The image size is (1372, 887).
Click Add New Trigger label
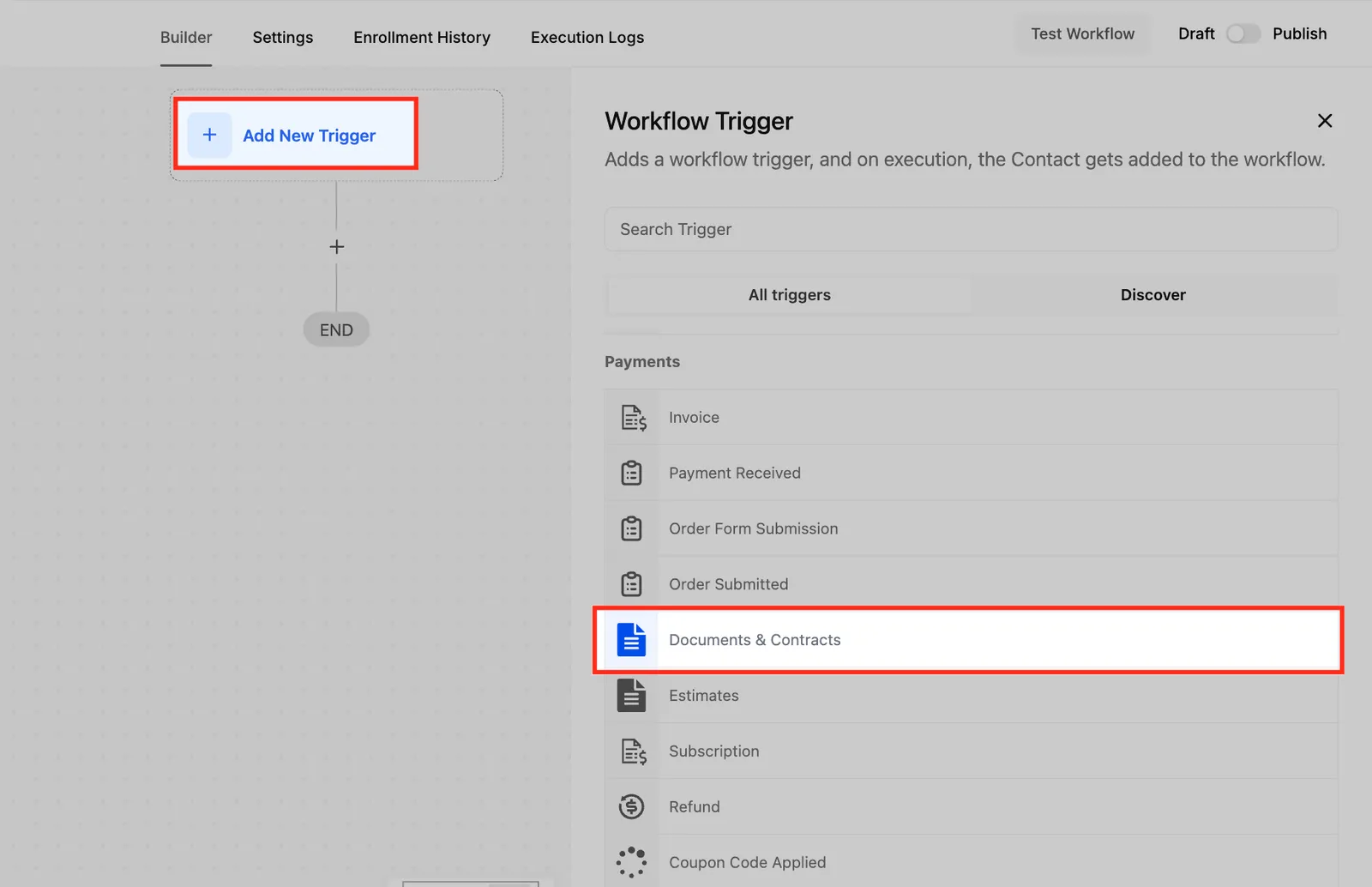click(310, 136)
